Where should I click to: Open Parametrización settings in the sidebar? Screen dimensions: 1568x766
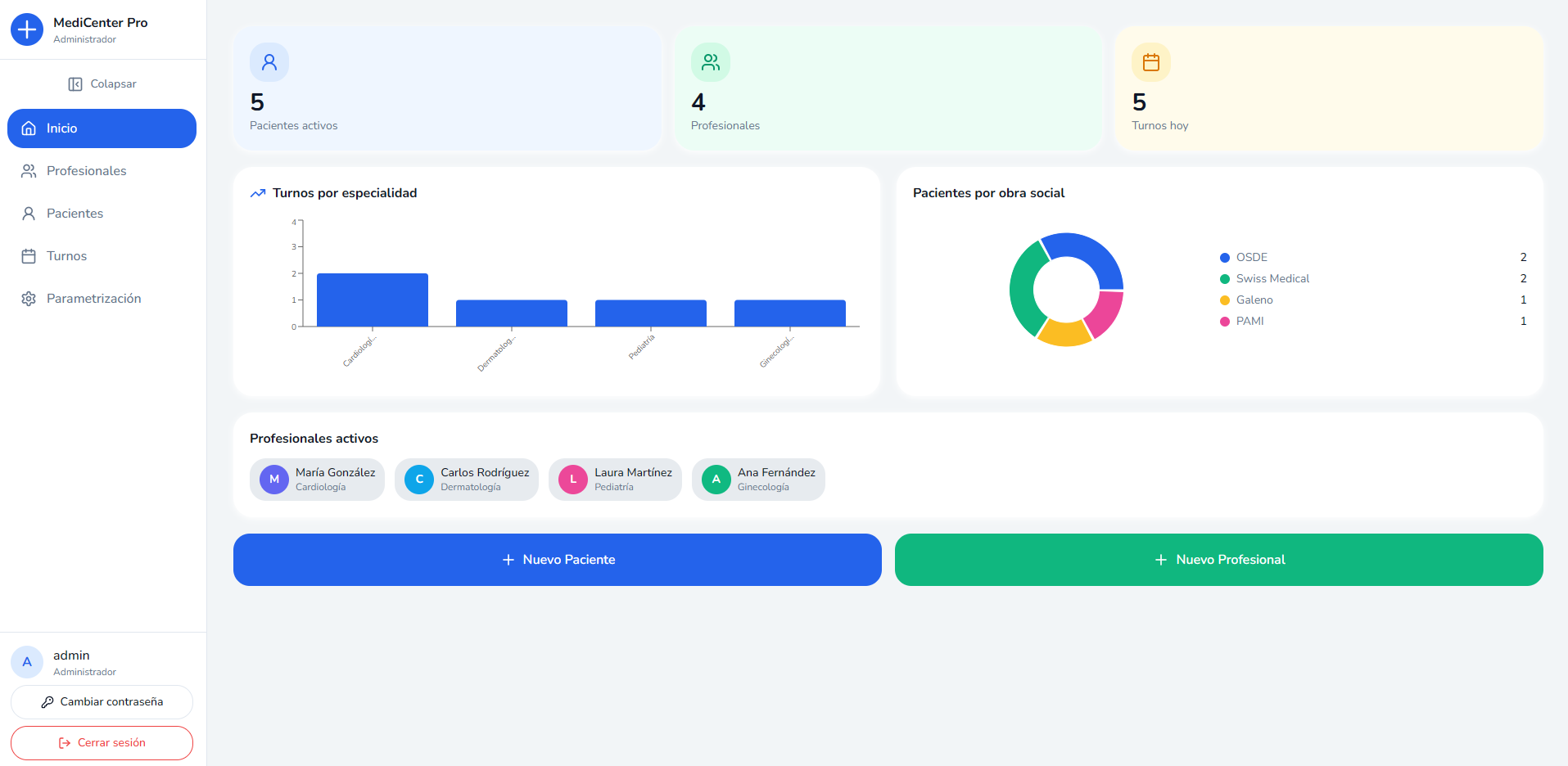(x=93, y=299)
